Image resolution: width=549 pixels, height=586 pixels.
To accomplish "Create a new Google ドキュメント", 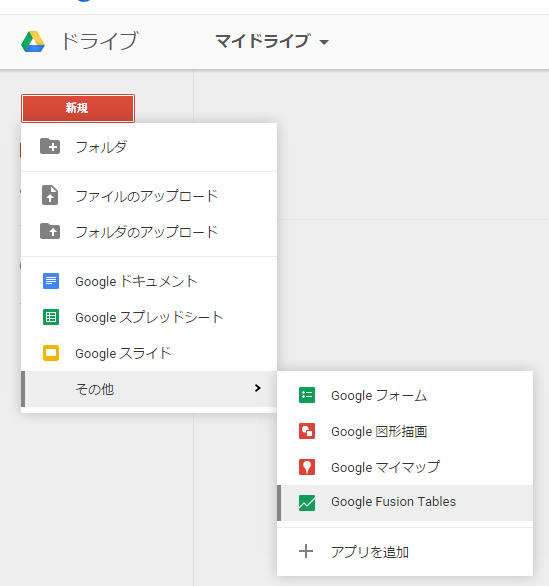I will click(149, 281).
